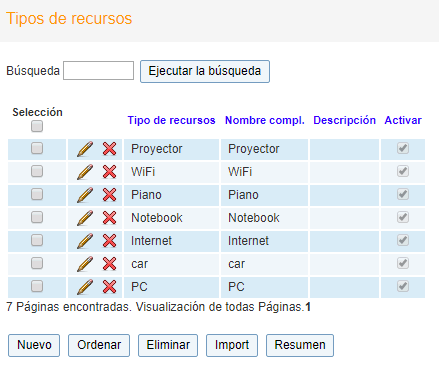Edit the PC row pencil icon
Image resolution: width=439 pixels, height=369 pixels.
tap(85, 287)
